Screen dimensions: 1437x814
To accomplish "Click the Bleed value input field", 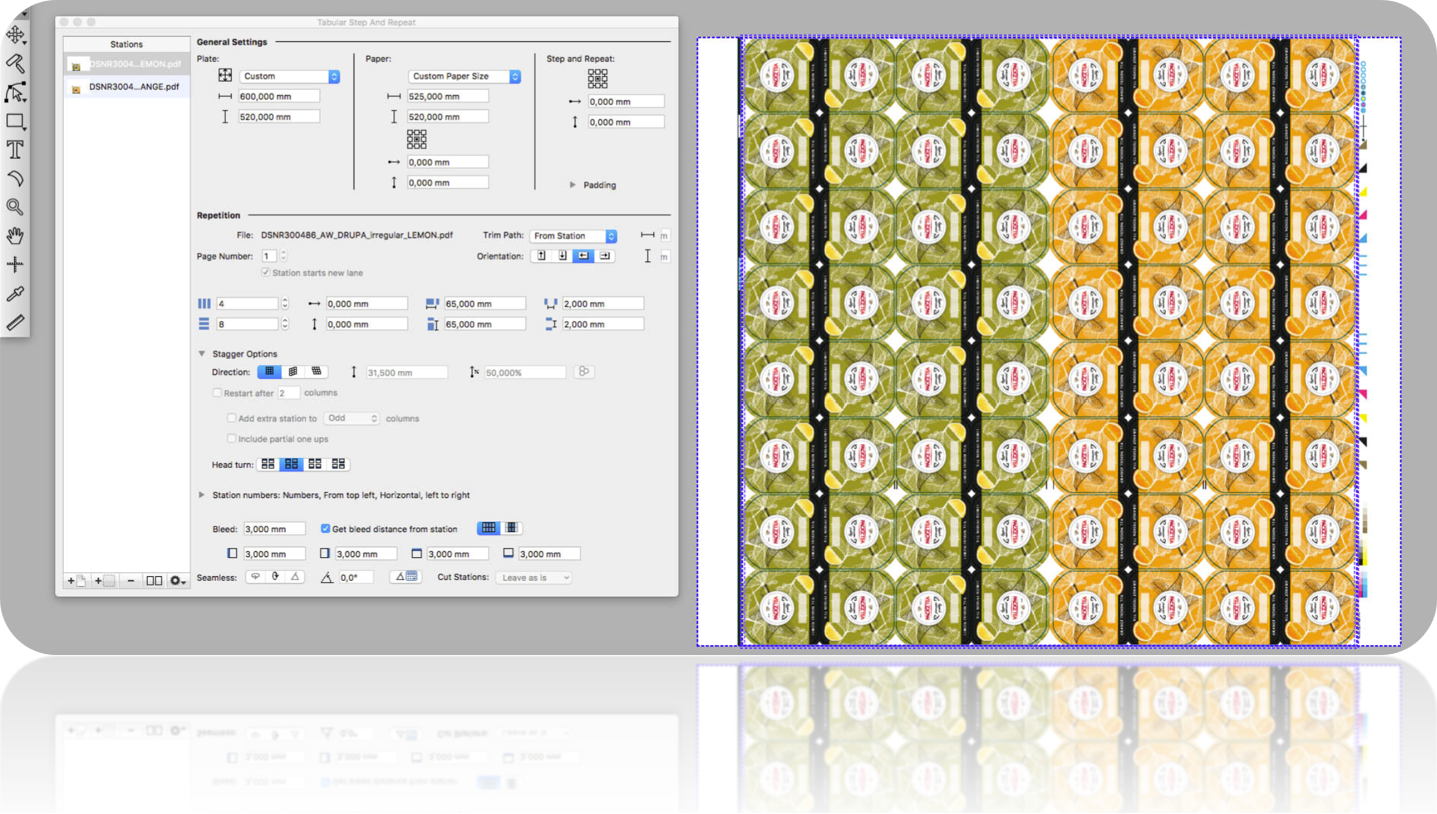I will pos(274,529).
